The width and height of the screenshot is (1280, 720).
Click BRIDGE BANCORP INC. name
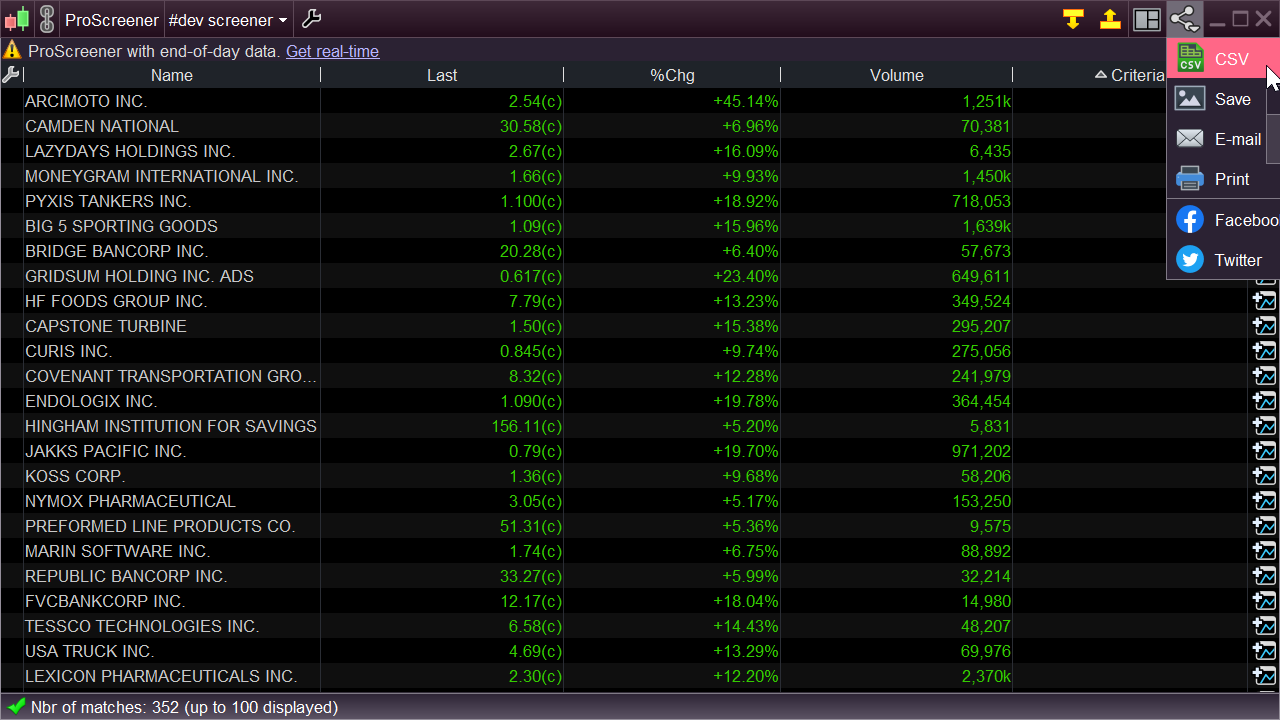(116, 251)
